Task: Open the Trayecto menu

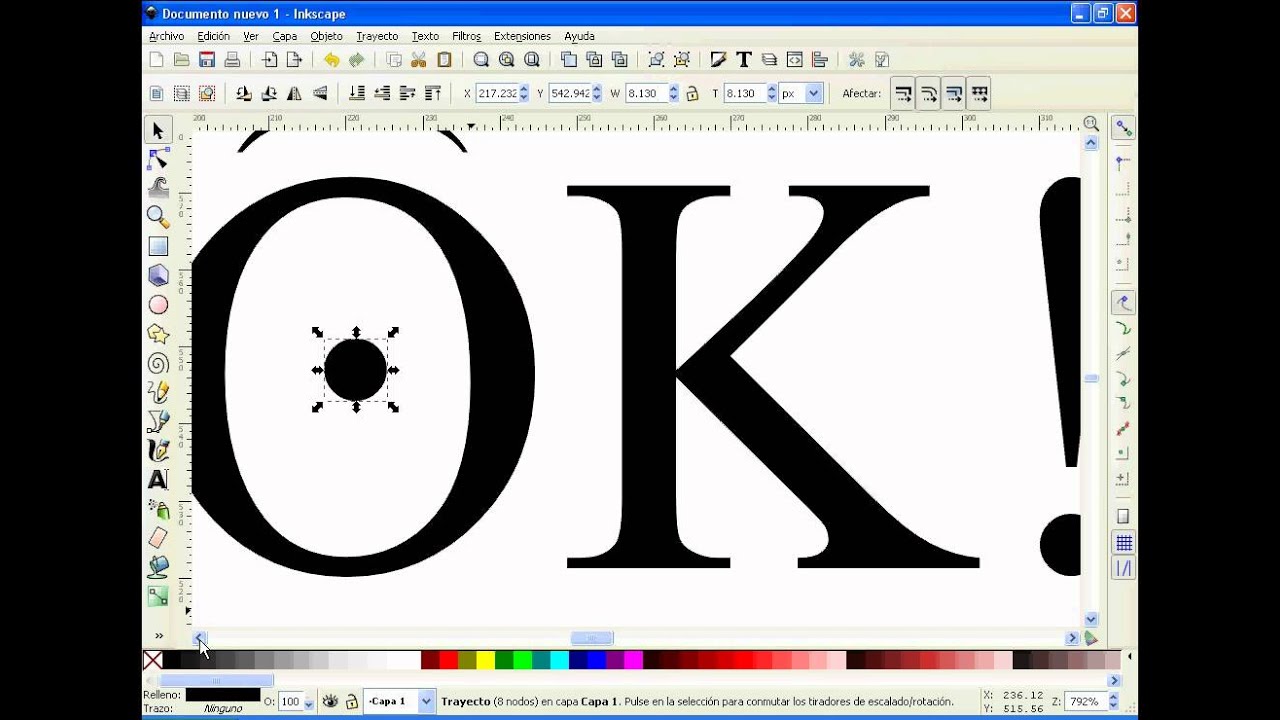Action: pyautogui.click(x=377, y=36)
